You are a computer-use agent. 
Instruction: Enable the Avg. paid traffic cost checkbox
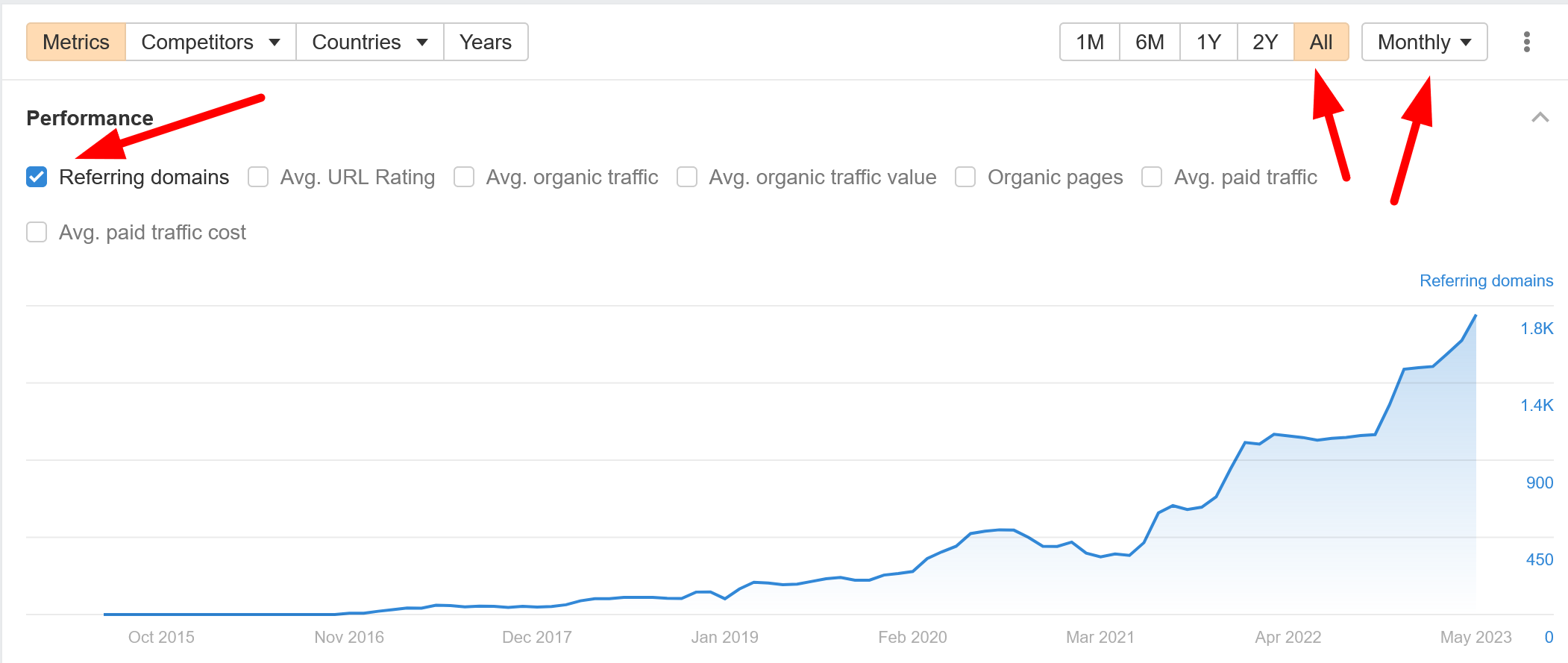[x=37, y=232]
